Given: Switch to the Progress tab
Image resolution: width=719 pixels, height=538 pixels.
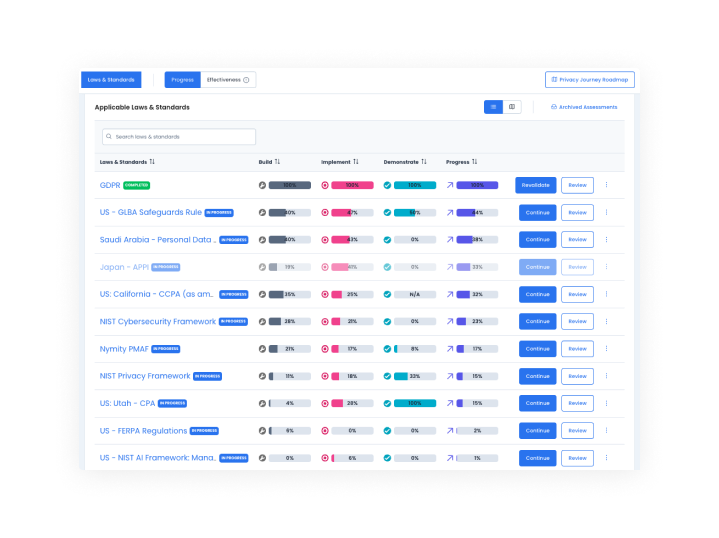Looking at the screenshot, I should [x=183, y=80].
